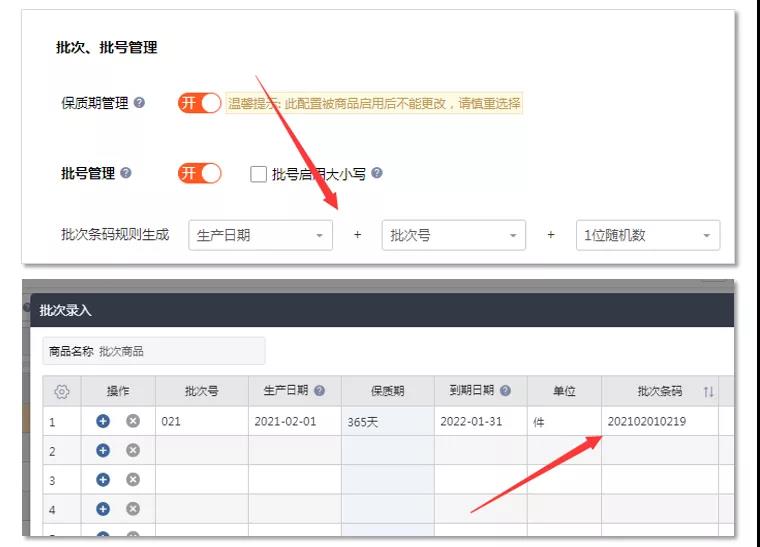Screen dimensions: 760x547
Task: Click the 保质期 cell showing 365天
Action: [387, 422]
